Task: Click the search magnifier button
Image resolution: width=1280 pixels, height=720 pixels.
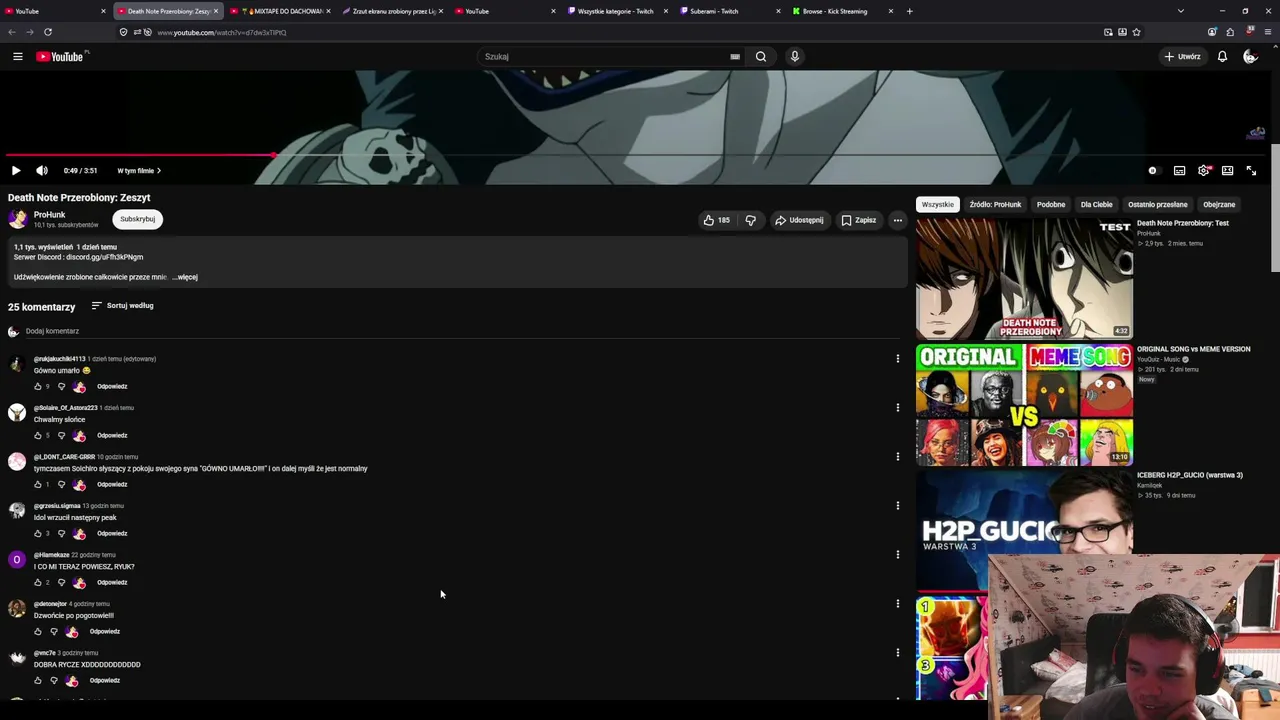Action: click(x=761, y=57)
